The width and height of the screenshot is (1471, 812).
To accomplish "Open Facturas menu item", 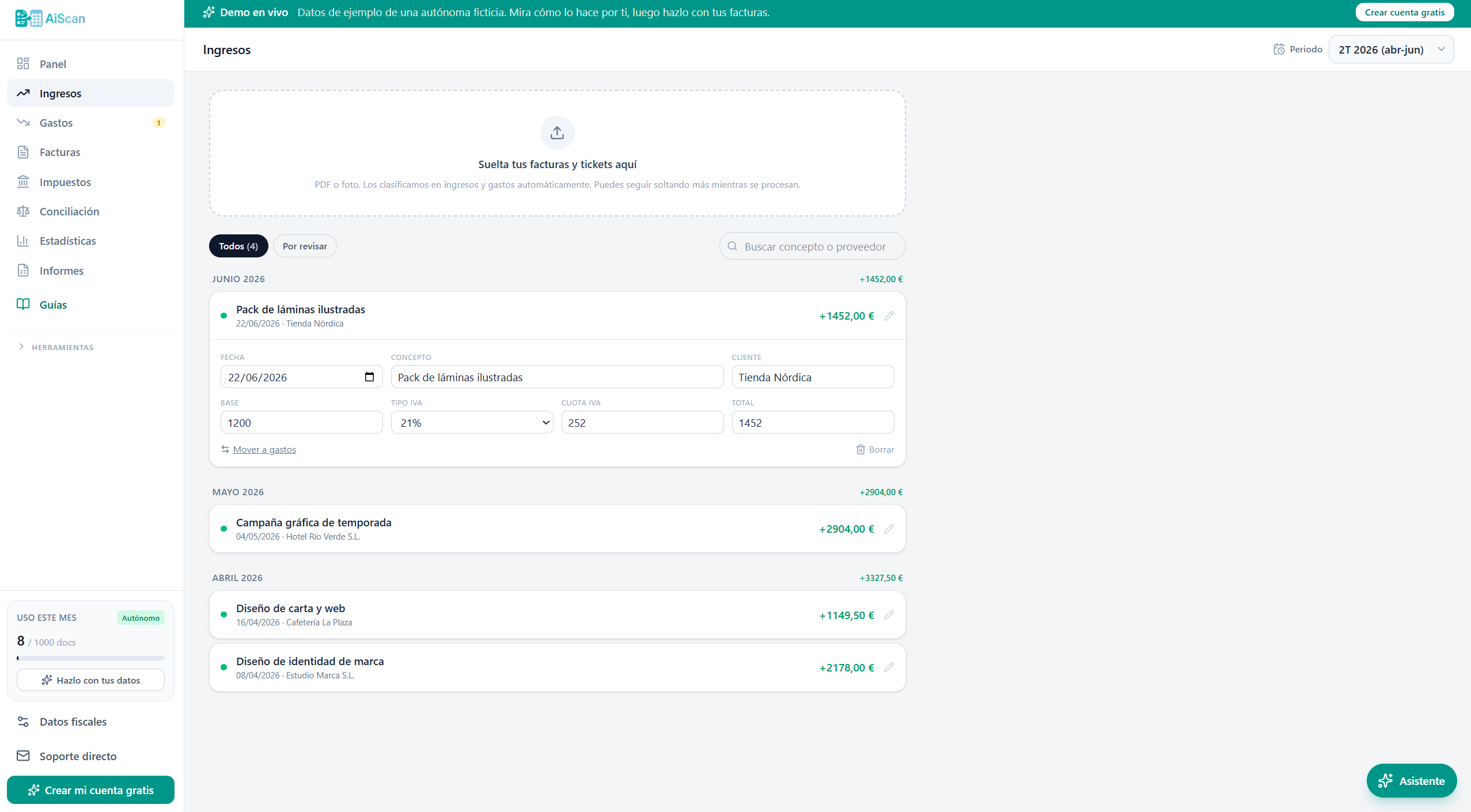I will pyautogui.click(x=90, y=152).
